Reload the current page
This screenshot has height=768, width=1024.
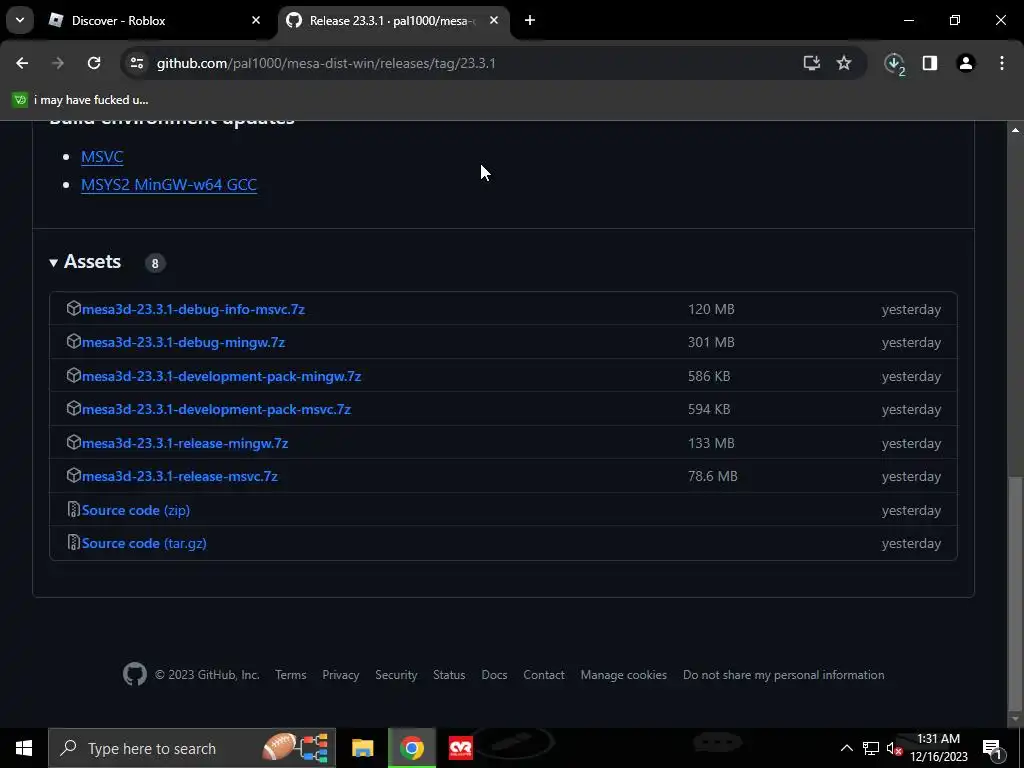pyautogui.click(x=94, y=63)
